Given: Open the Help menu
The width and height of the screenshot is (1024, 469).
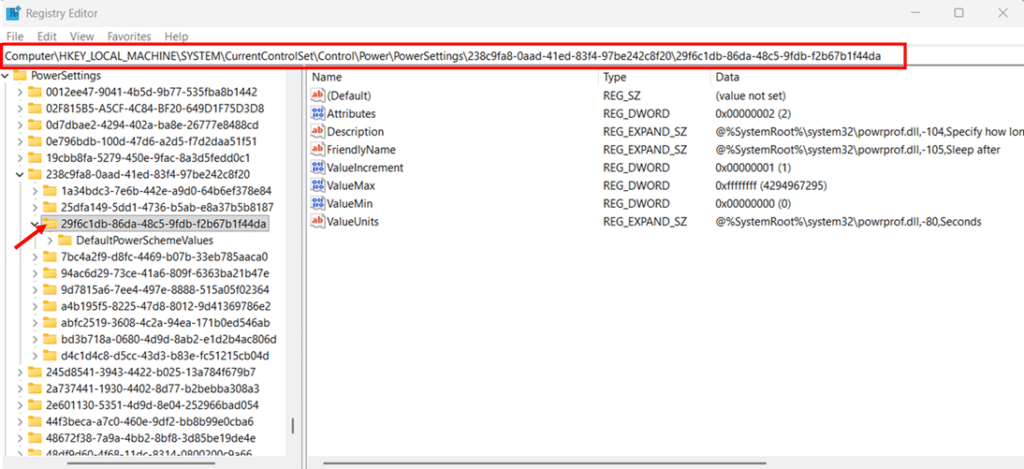Looking at the screenshot, I should [176, 37].
